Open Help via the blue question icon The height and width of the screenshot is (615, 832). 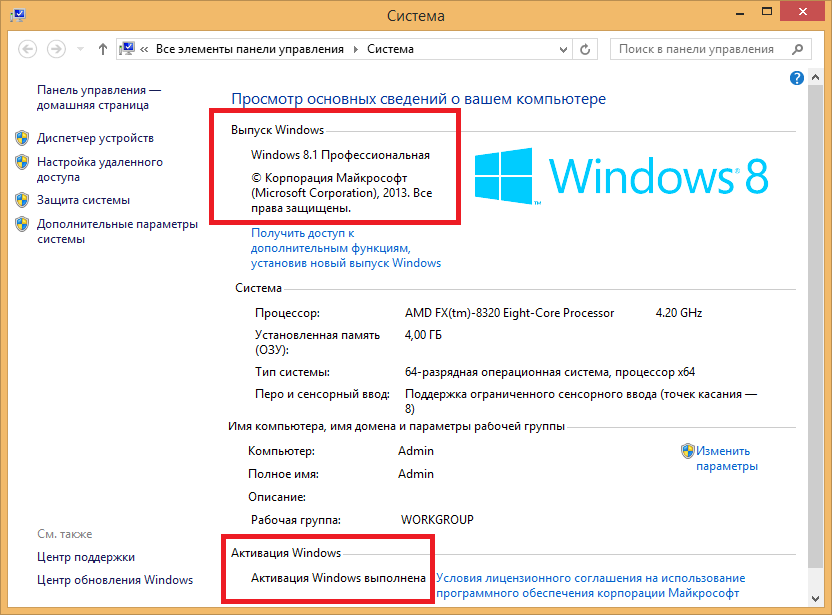pyautogui.click(x=796, y=78)
